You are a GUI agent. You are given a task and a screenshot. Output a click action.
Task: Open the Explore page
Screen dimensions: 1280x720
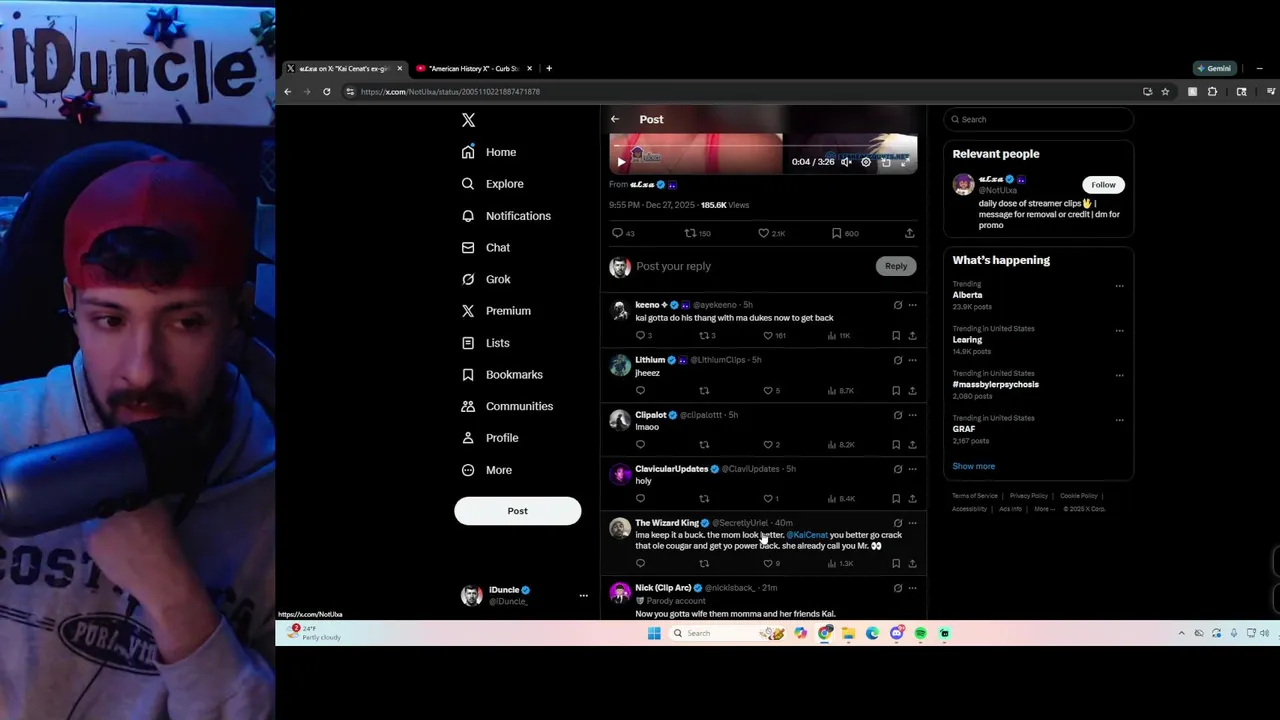(492, 184)
